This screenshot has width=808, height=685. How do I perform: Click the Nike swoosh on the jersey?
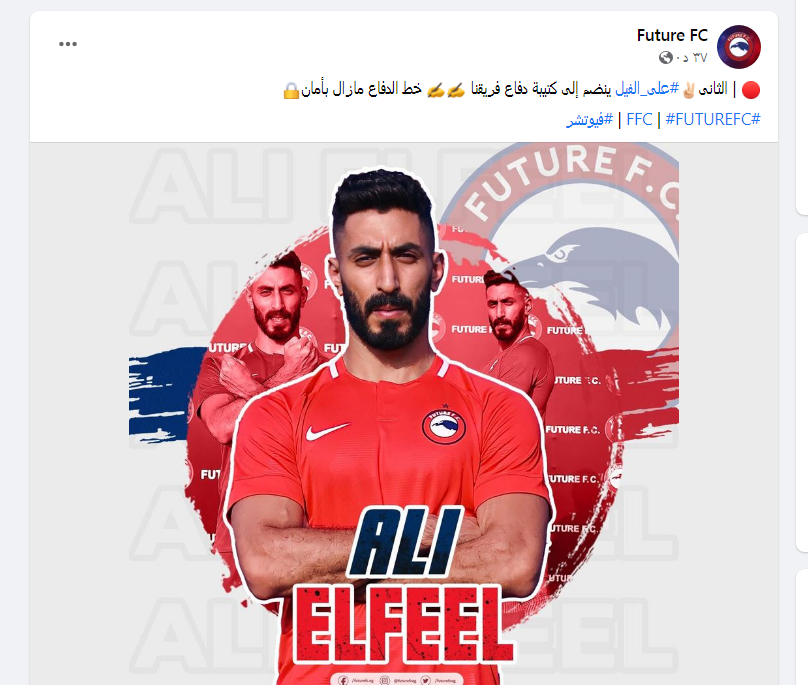(327, 431)
